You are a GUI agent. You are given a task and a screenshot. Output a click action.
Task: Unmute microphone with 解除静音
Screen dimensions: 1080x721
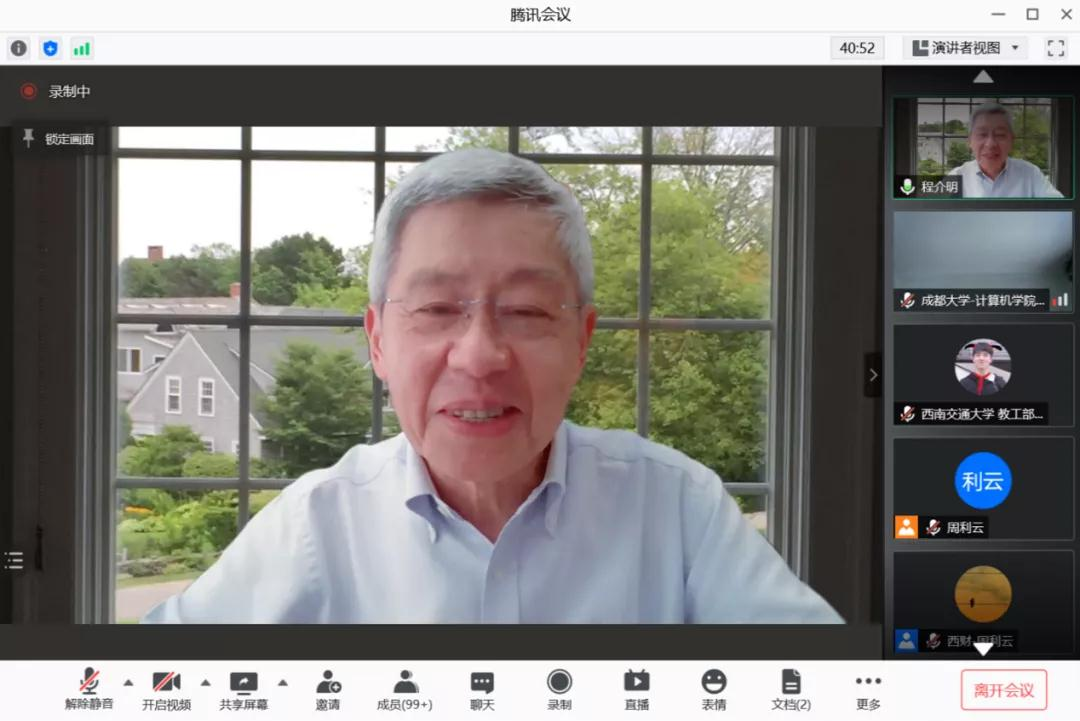89,690
